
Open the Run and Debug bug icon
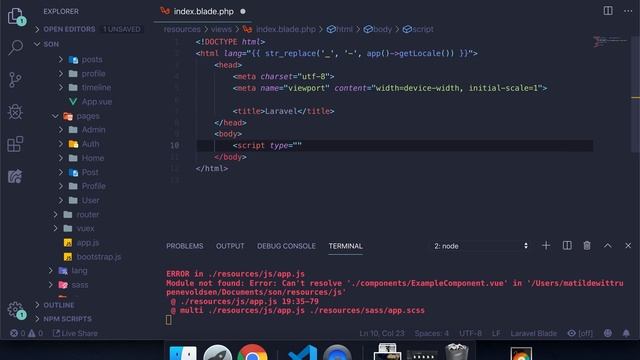pyautogui.click(x=16, y=112)
